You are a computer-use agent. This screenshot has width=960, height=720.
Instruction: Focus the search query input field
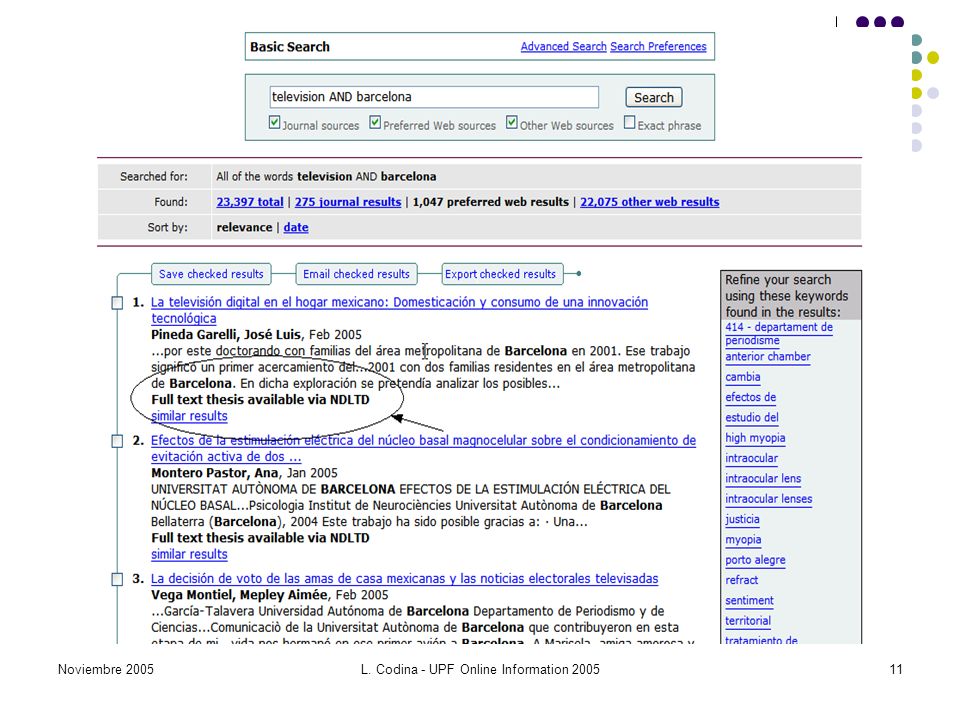[x=434, y=97]
